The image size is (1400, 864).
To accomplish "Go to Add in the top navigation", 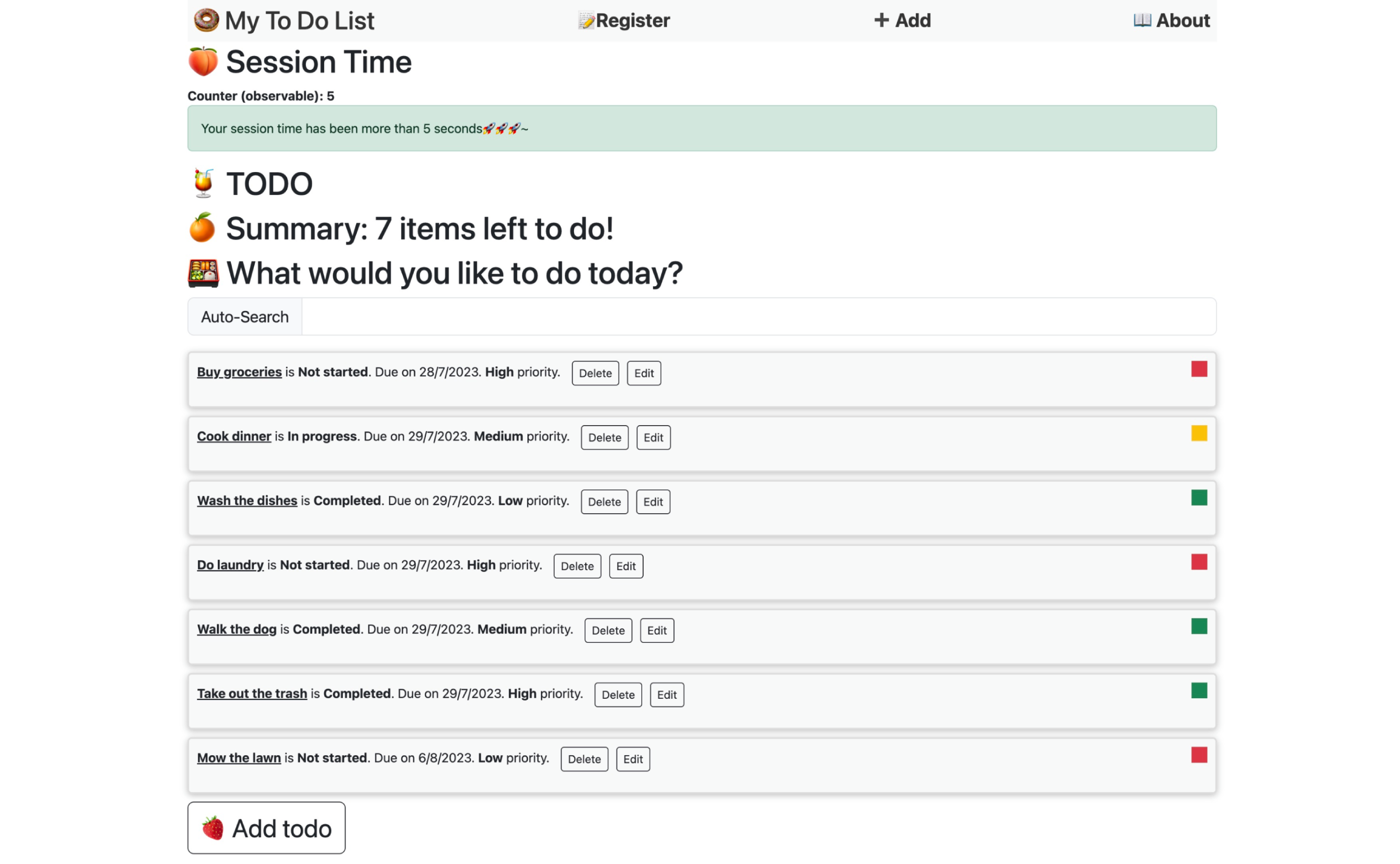I will point(902,20).
